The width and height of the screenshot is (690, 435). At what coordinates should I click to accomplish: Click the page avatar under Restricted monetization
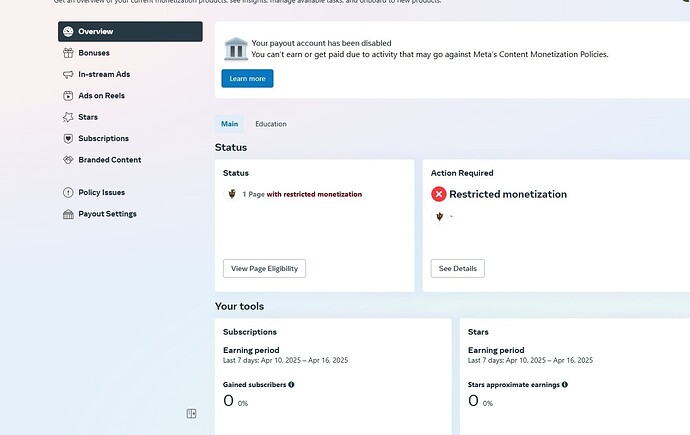[x=439, y=216]
